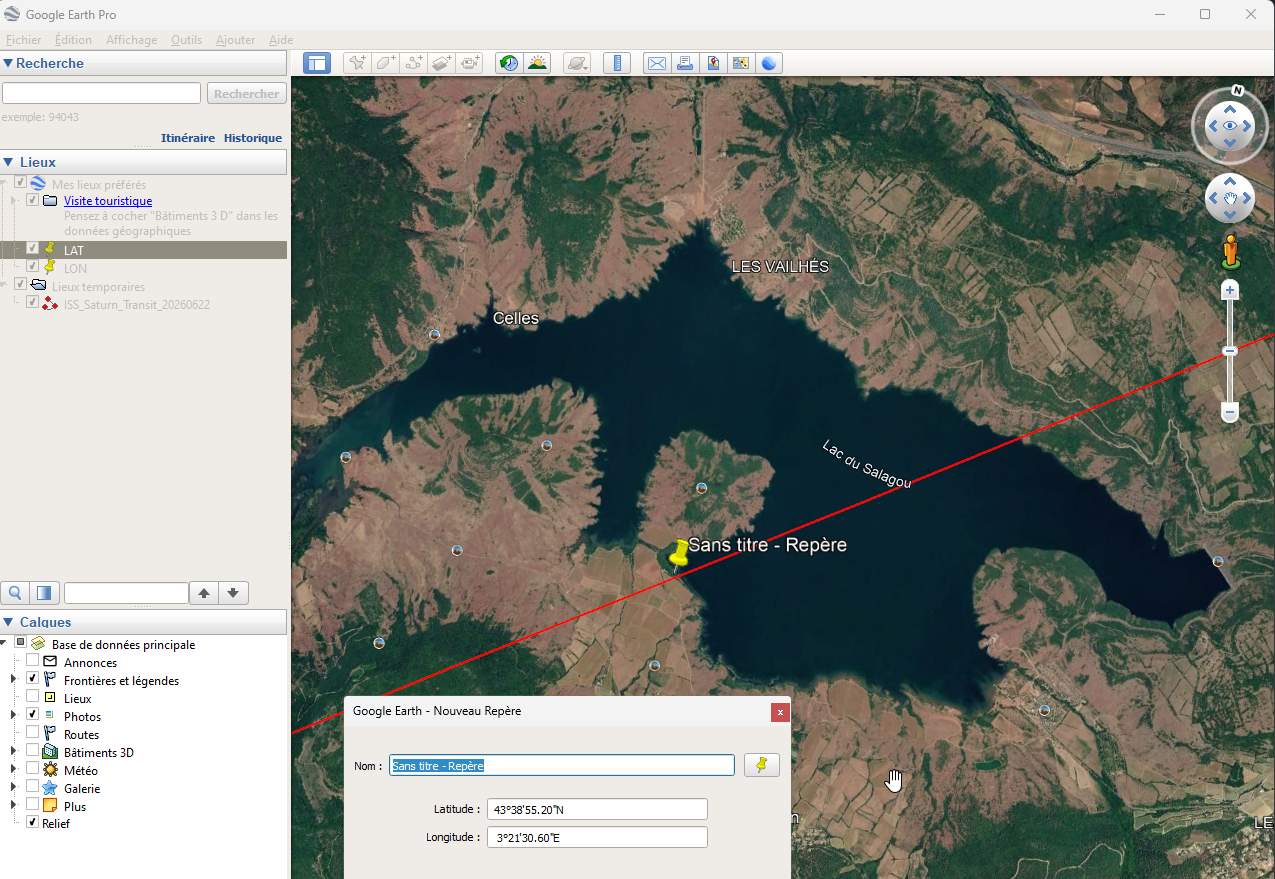Click the Add Polygon toolbar icon
The width and height of the screenshot is (1275, 879).
(385, 63)
